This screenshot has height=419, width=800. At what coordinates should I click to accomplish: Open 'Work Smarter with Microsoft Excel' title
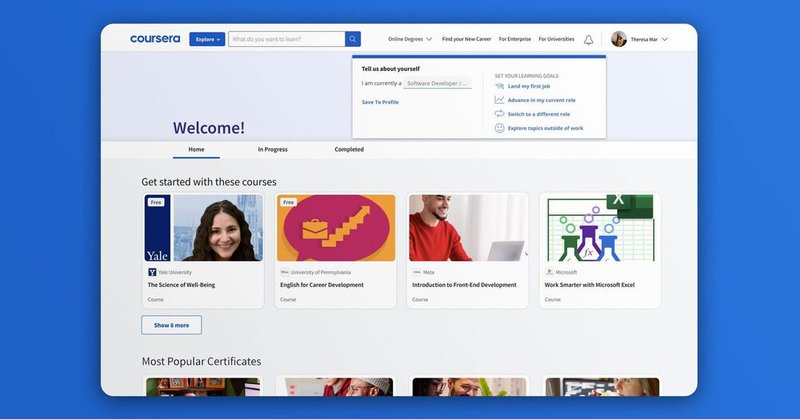click(589, 285)
